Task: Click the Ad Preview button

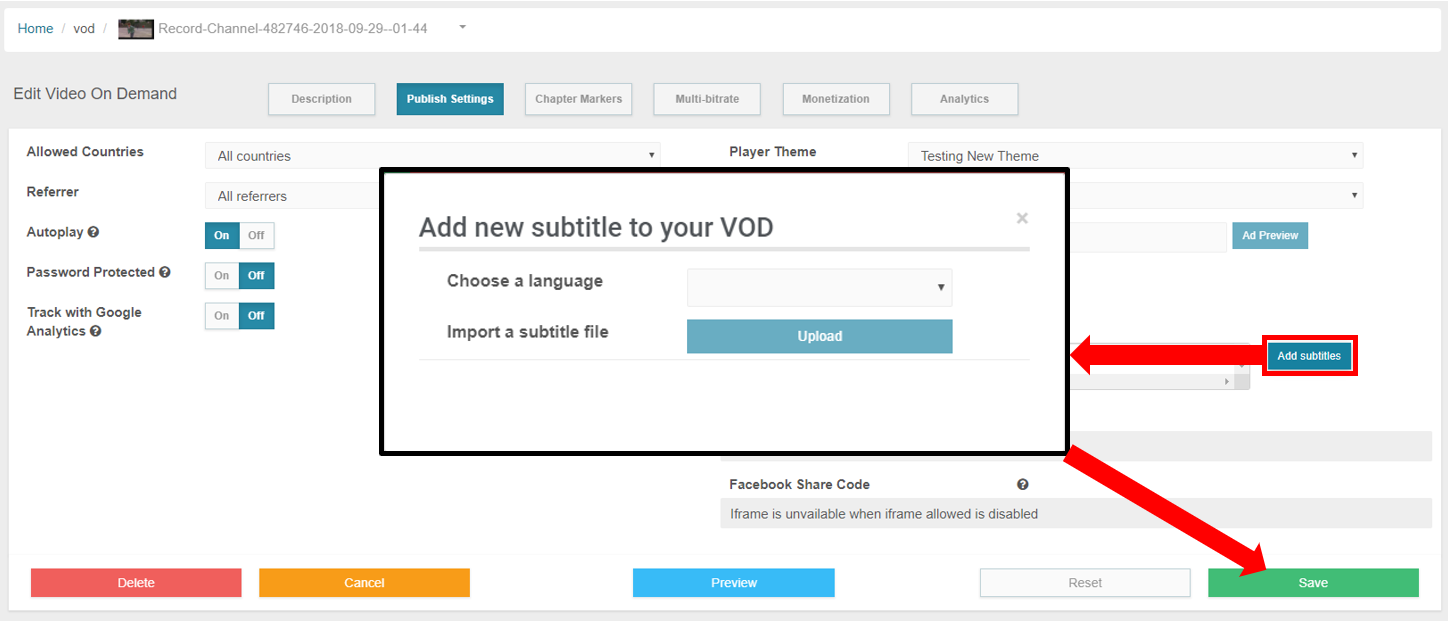Action: coord(1270,235)
